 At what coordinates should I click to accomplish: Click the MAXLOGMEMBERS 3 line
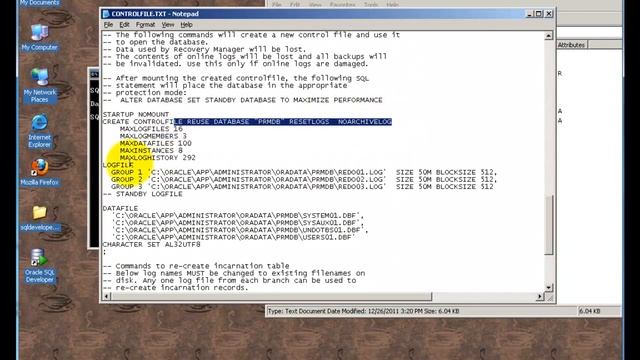(153, 136)
